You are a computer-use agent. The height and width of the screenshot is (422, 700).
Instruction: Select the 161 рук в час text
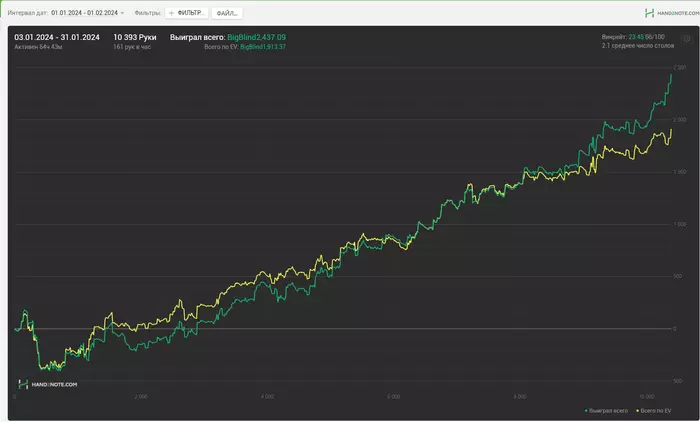click(x=132, y=47)
